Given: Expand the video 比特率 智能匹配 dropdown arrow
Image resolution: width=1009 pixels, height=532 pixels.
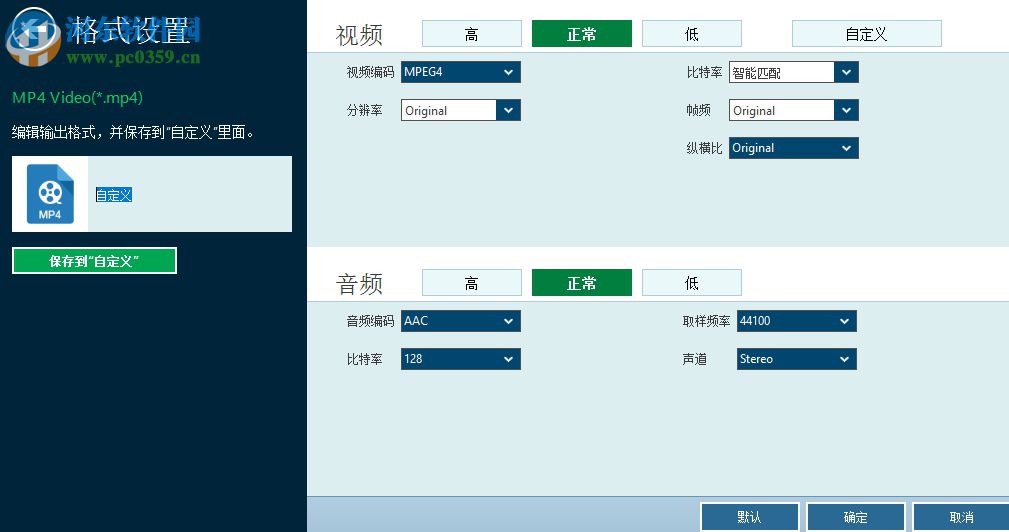Looking at the screenshot, I should pos(846,72).
